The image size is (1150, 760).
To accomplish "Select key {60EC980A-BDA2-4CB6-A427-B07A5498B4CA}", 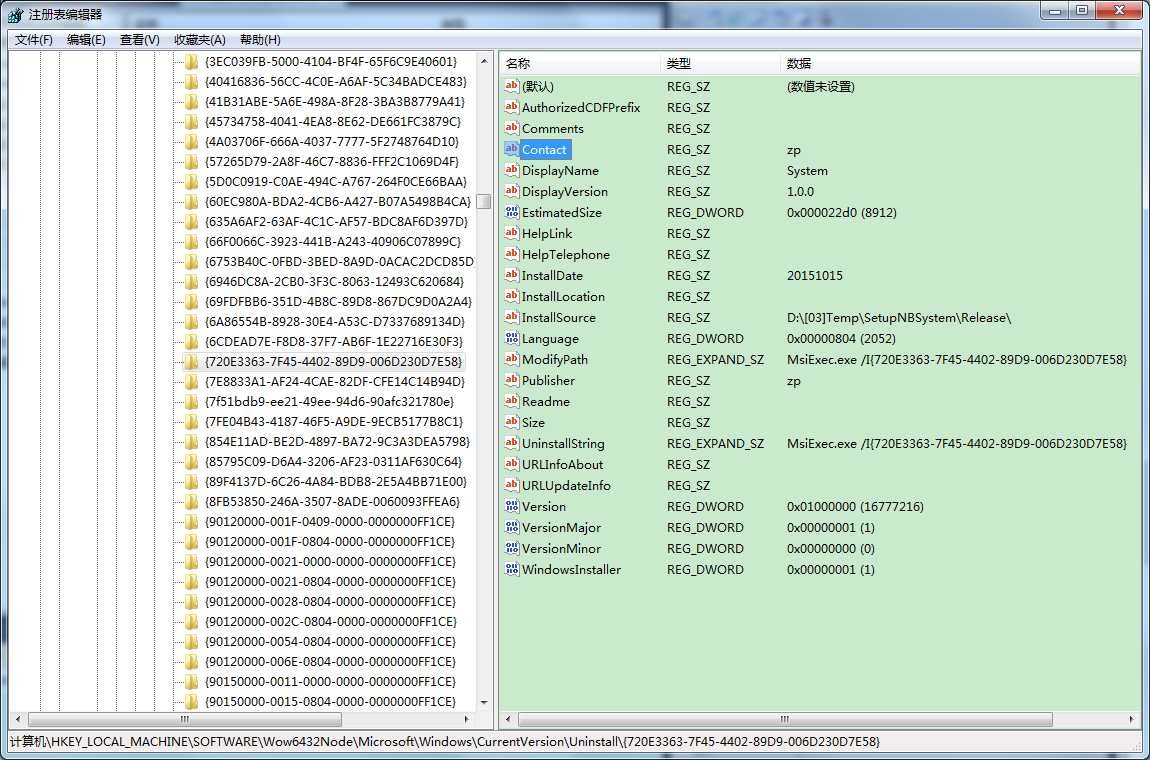I will coord(338,201).
